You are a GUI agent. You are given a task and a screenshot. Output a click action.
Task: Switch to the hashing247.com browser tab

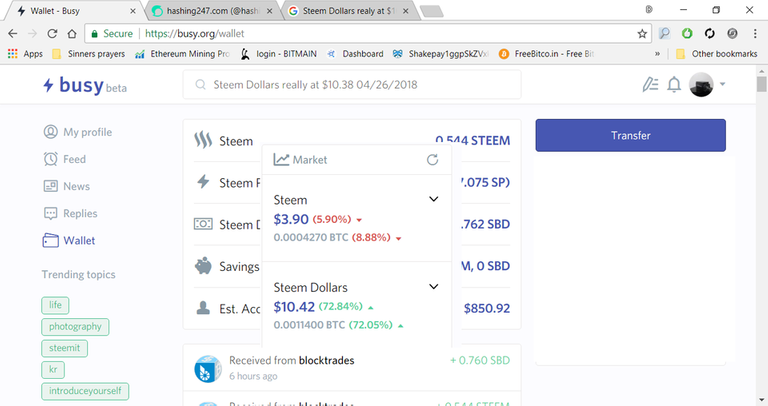click(212, 11)
